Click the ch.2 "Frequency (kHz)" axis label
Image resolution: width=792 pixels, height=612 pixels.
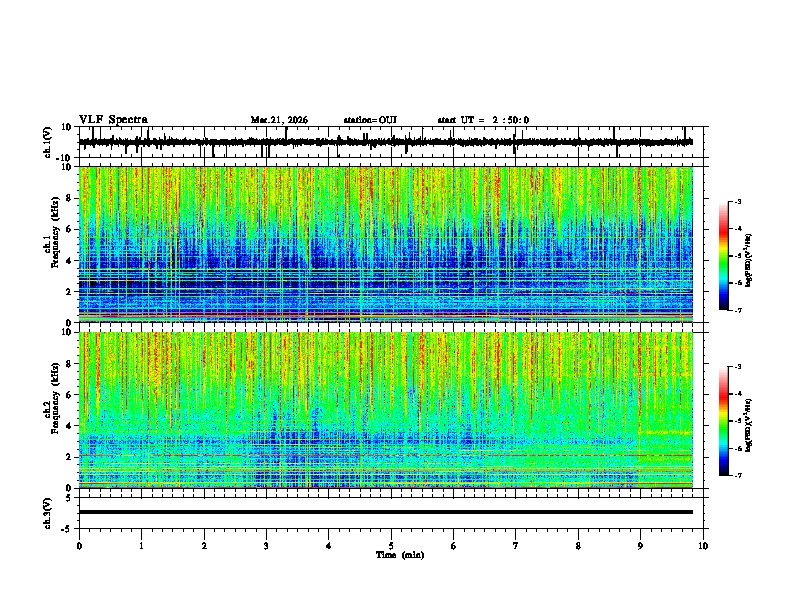click(x=54, y=398)
